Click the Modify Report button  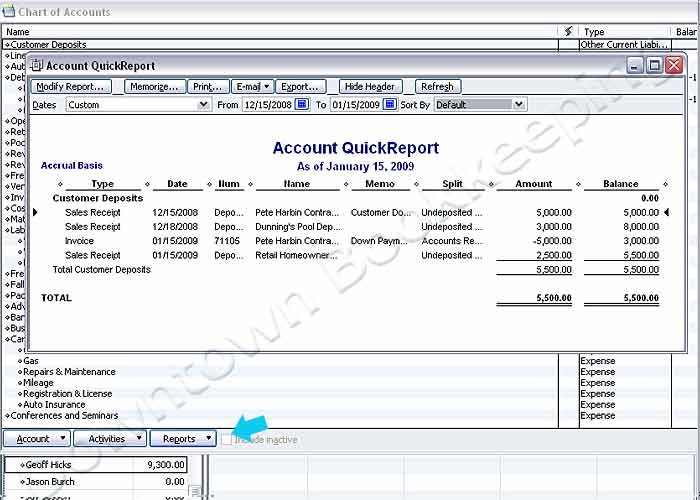click(71, 87)
